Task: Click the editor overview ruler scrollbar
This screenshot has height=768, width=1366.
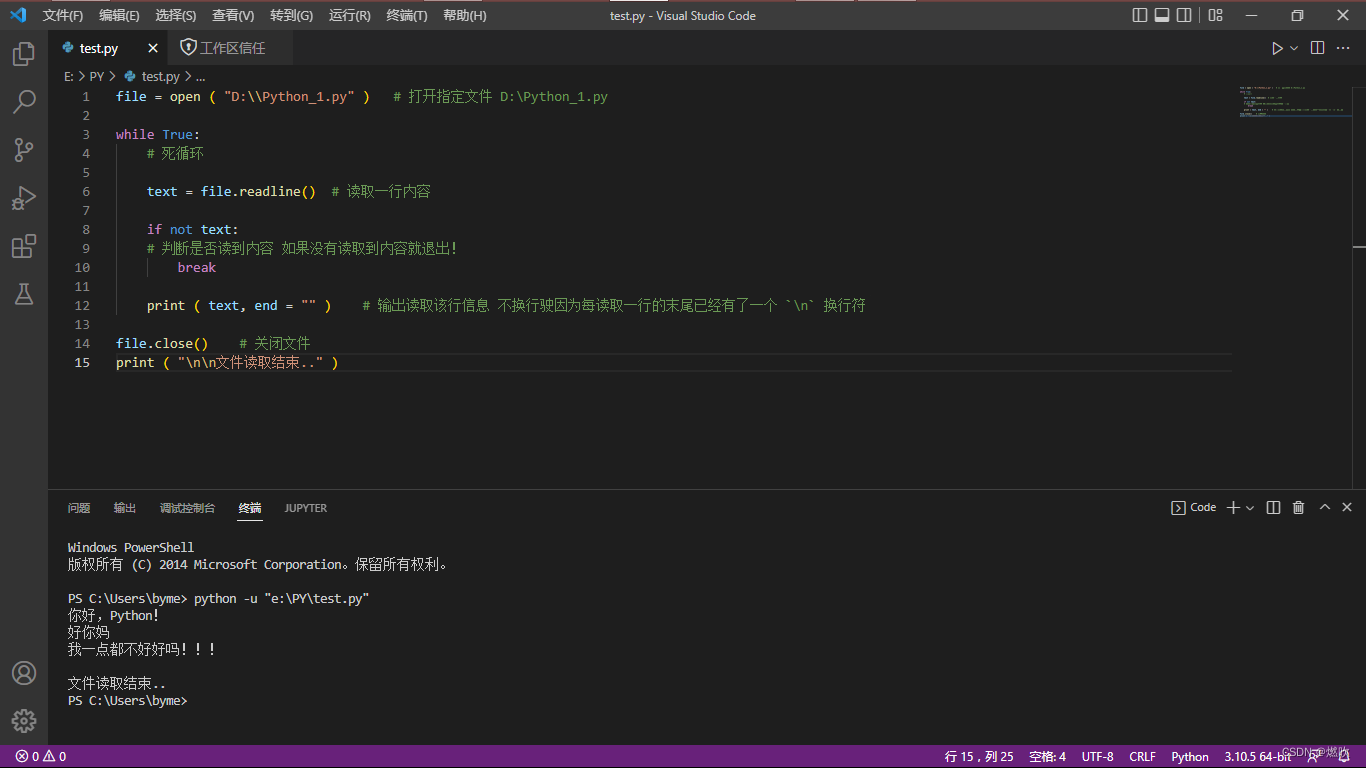Action: [1359, 278]
